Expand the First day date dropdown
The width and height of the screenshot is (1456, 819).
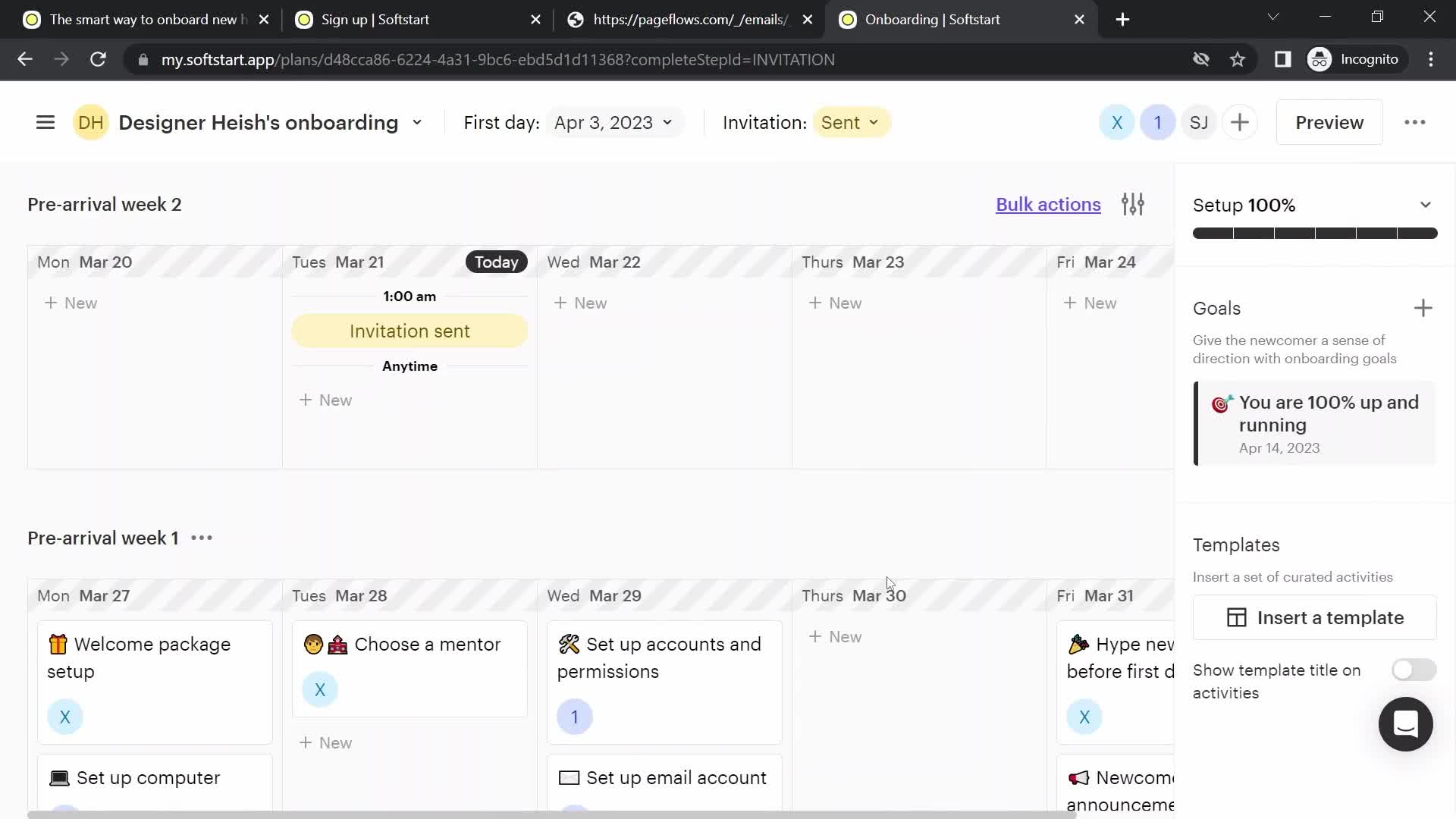click(x=610, y=122)
